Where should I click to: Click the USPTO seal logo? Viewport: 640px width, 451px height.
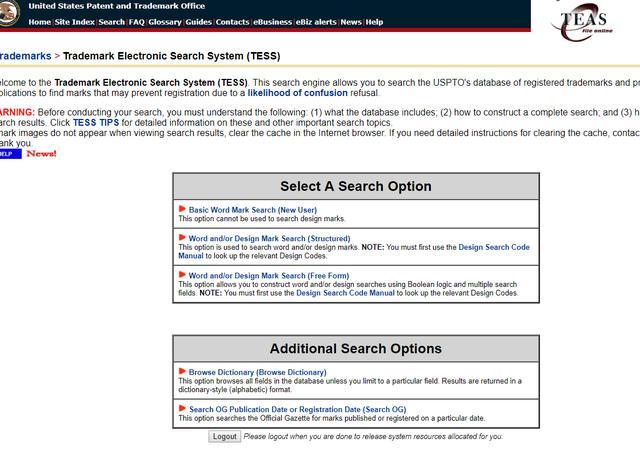pyautogui.click(x=8, y=13)
